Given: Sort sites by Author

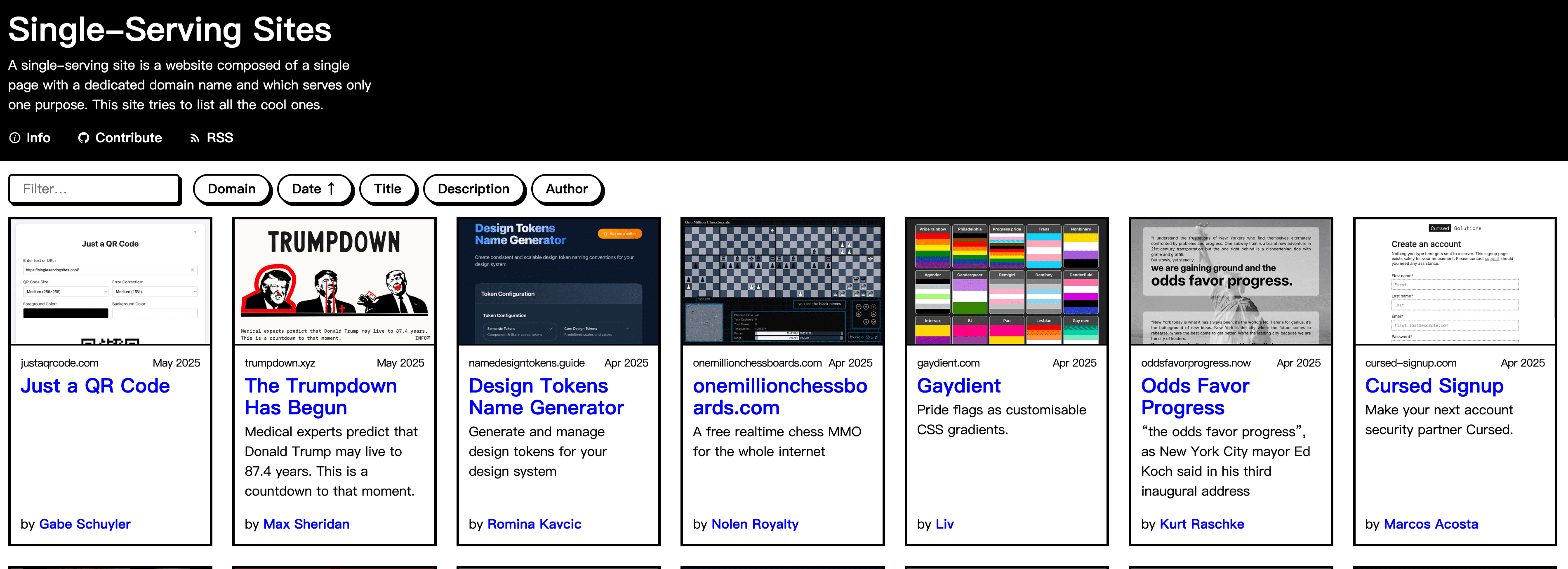Looking at the screenshot, I should click(567, 189).
